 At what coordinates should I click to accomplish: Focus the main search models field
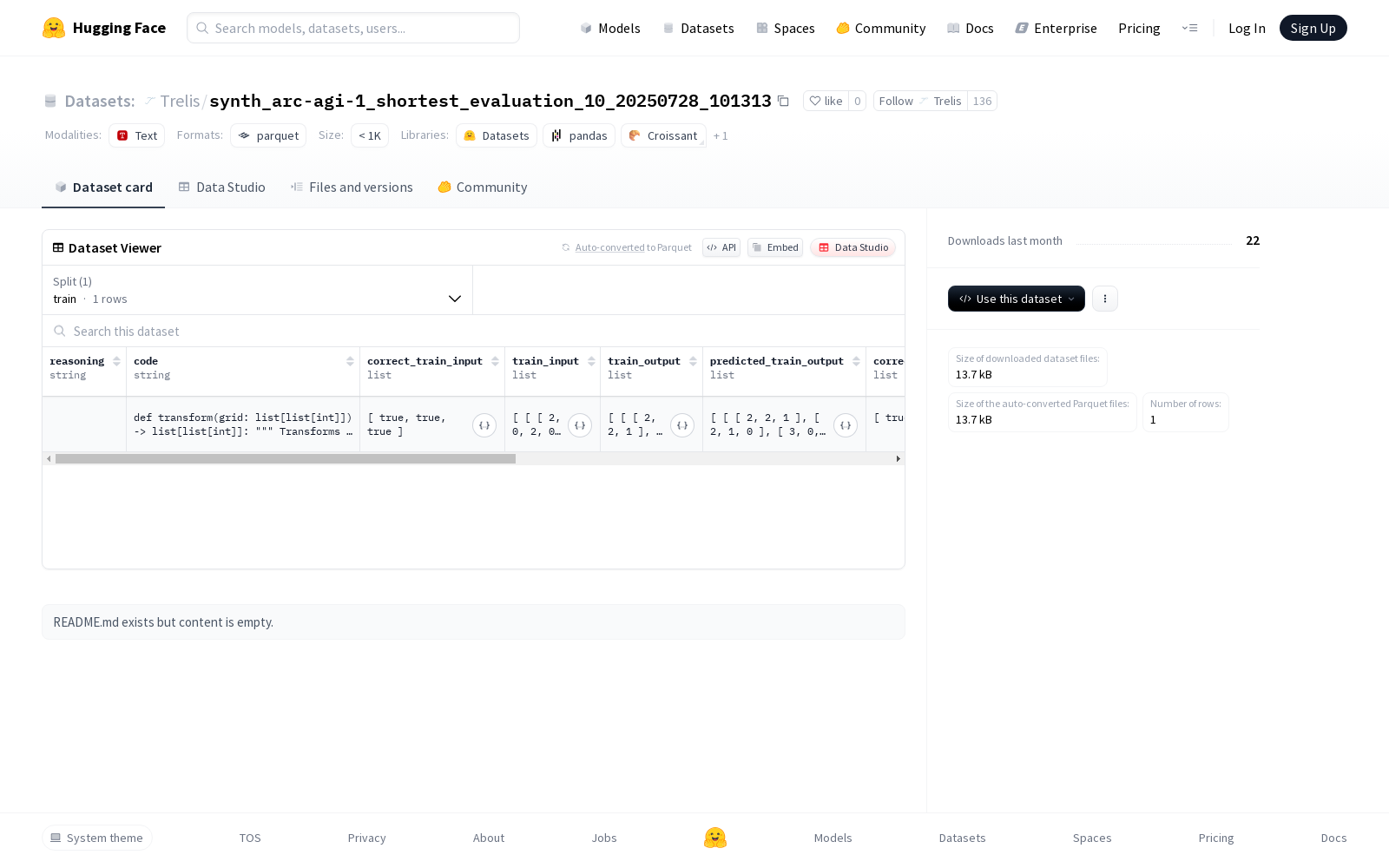(353, 28)
